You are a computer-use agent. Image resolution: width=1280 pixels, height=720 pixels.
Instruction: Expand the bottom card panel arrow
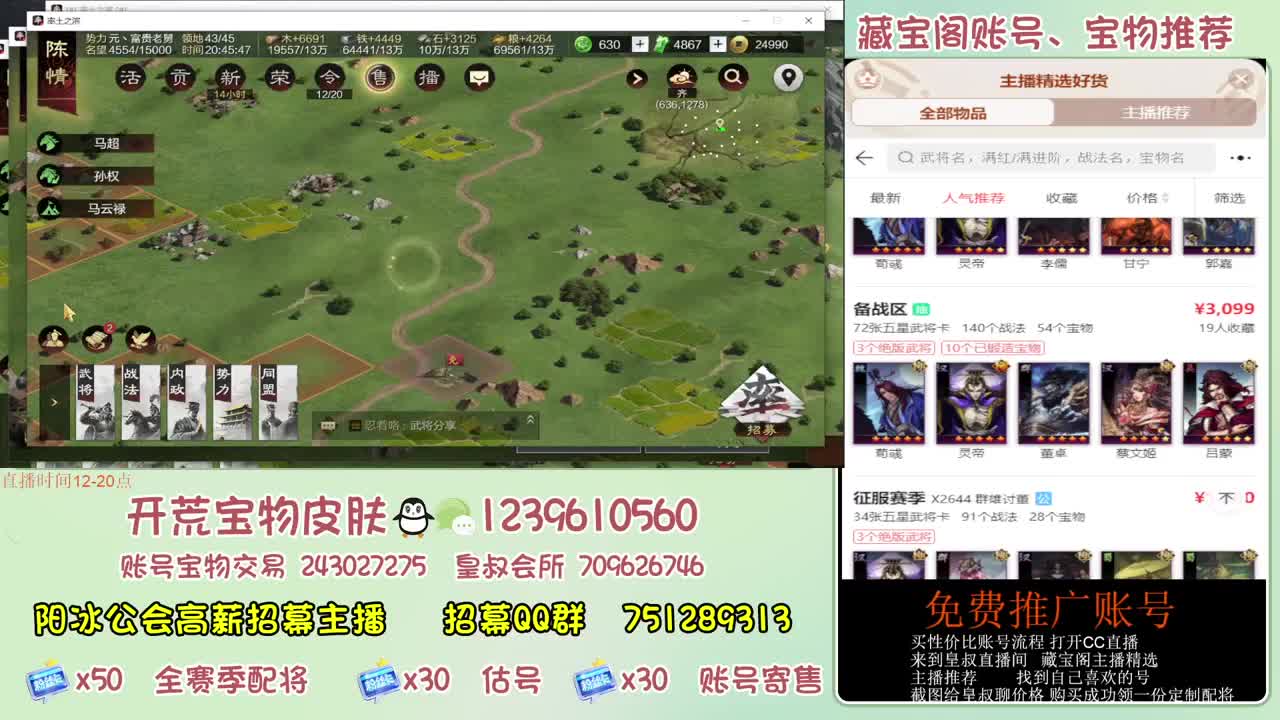point(54,402)
